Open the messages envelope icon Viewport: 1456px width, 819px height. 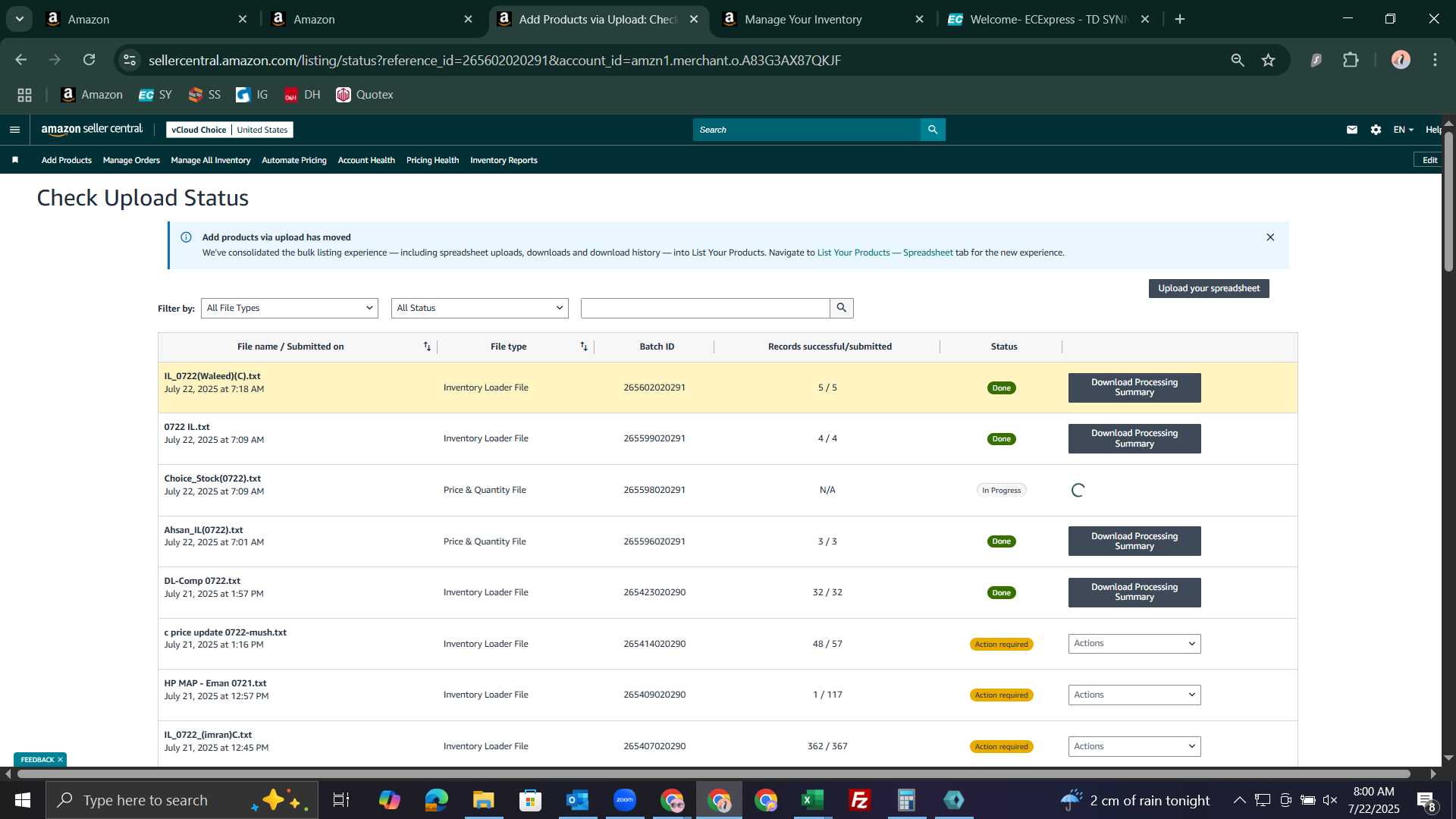pos(1351,130)
